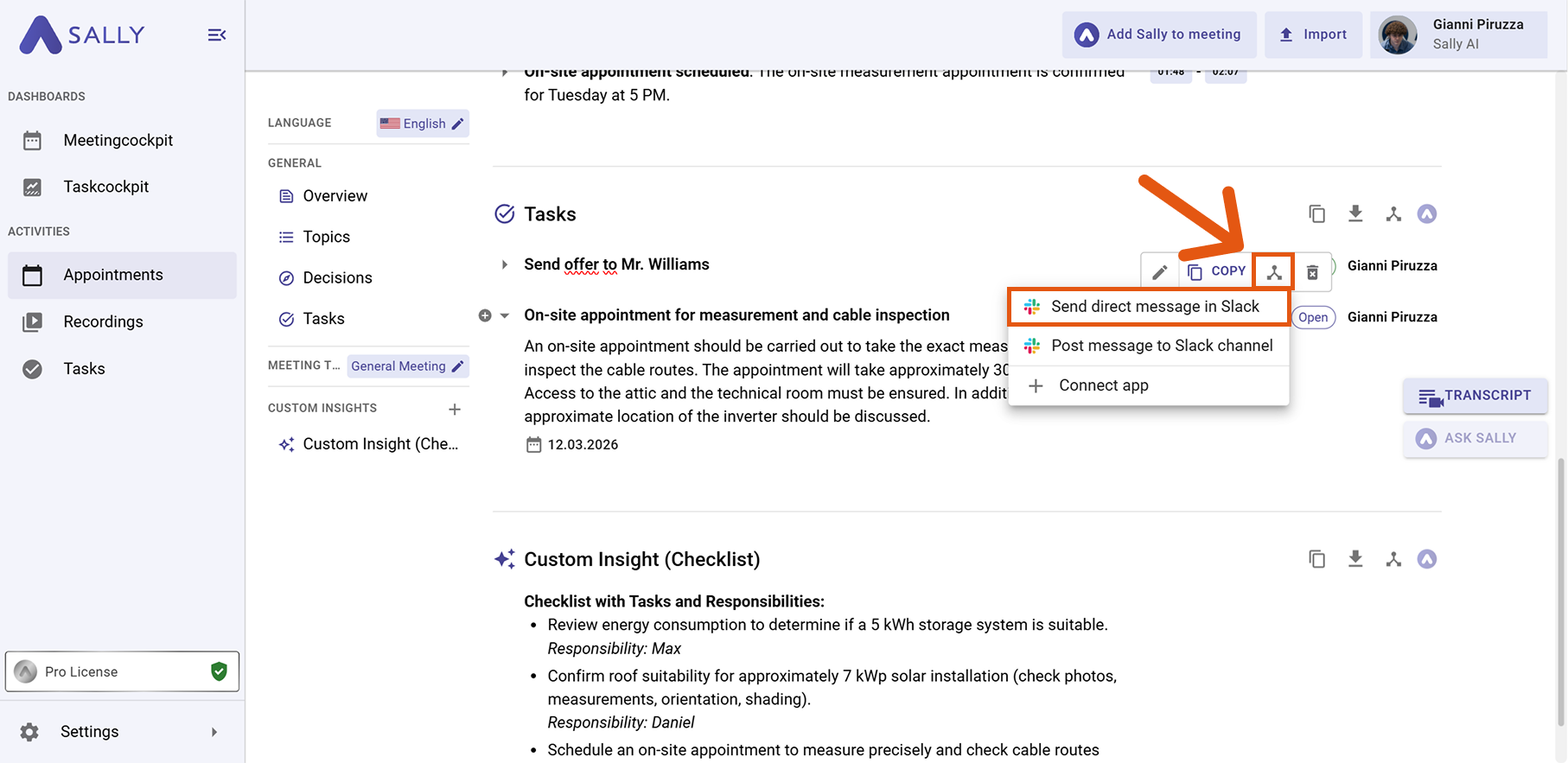The width and height of the screenshot is (1568, 763).
Task: Select Connect app from the menu
Action: pyautogui.click(x=1103, y=385)
